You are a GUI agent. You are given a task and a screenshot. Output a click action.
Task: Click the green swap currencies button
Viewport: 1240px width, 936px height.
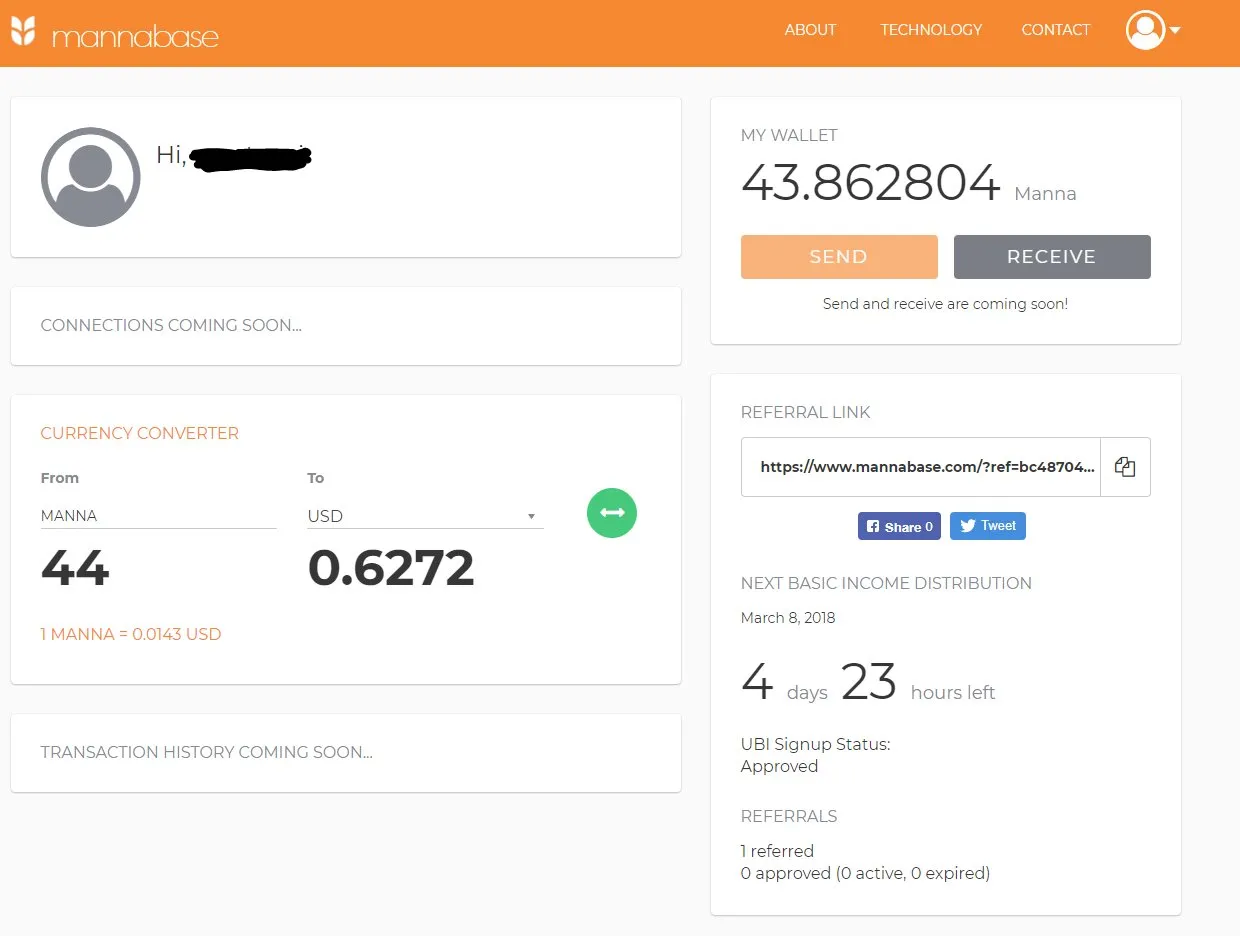click(612, 512)
